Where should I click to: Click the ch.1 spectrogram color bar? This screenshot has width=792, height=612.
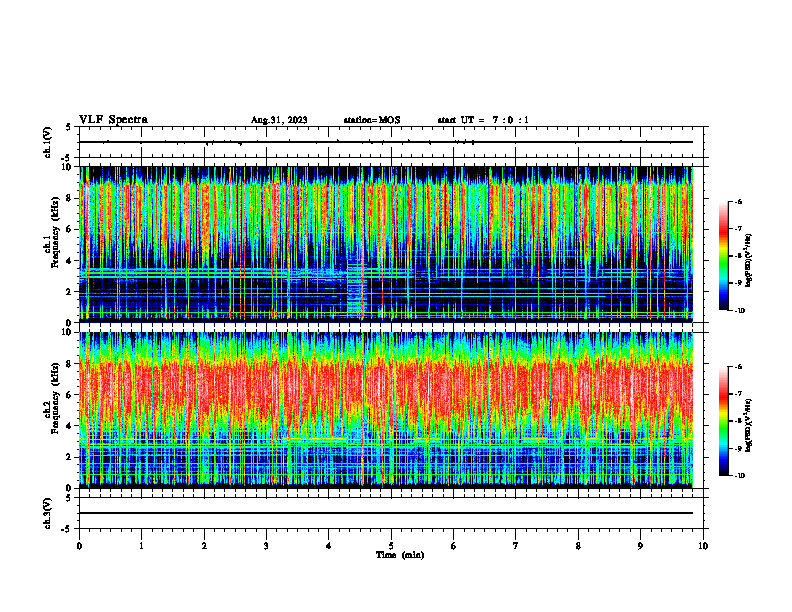point(724,256)
